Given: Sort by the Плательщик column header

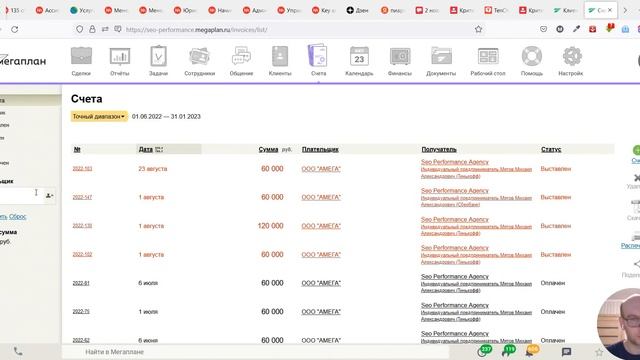Looking at the screenshot, I should 320,149.
